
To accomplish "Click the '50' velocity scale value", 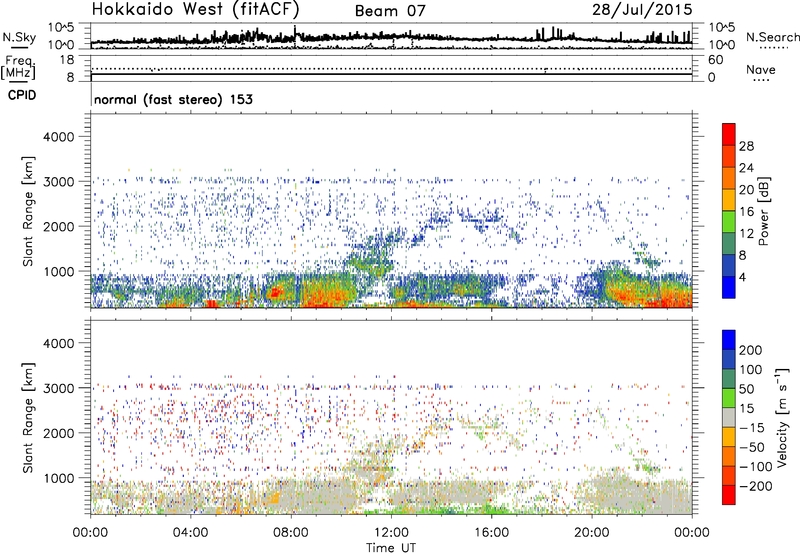I will [x=746, y=389].
